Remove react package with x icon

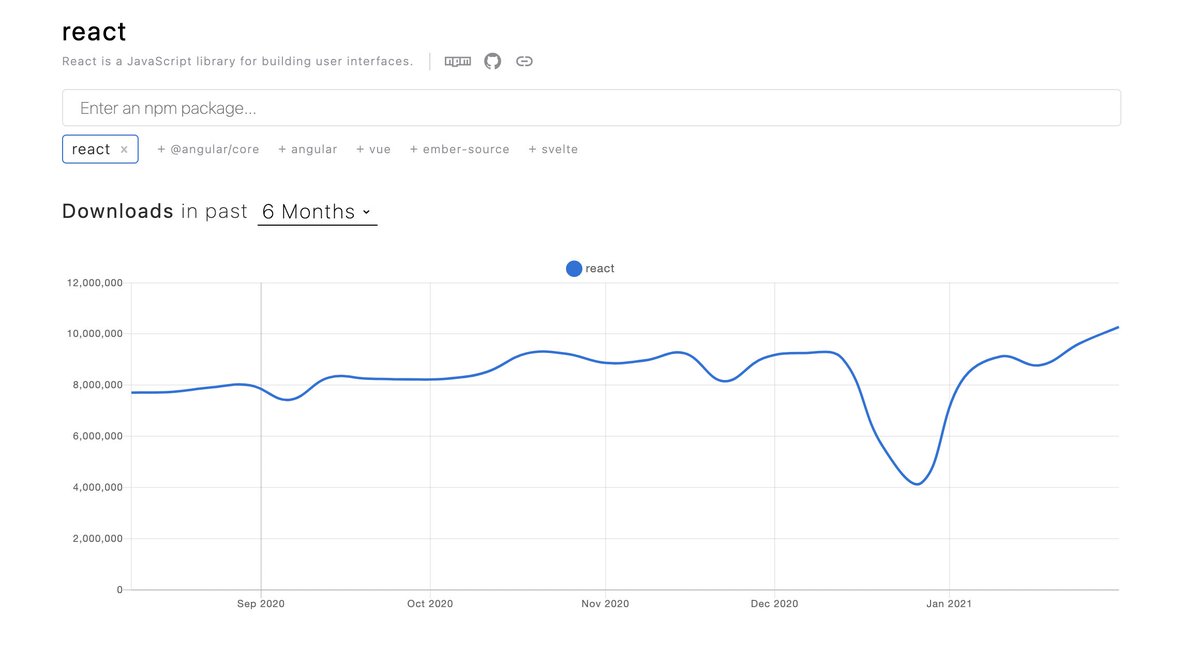[x=124, y=150]
